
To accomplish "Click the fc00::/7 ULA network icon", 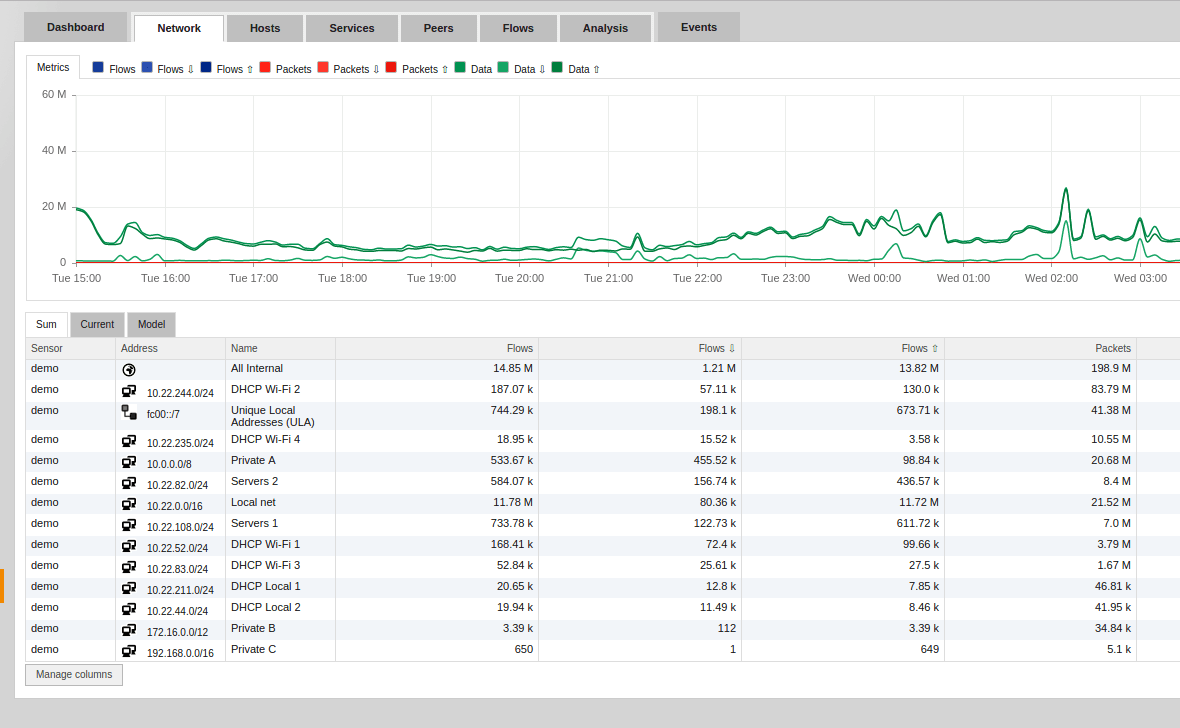I will coord(129,412).
